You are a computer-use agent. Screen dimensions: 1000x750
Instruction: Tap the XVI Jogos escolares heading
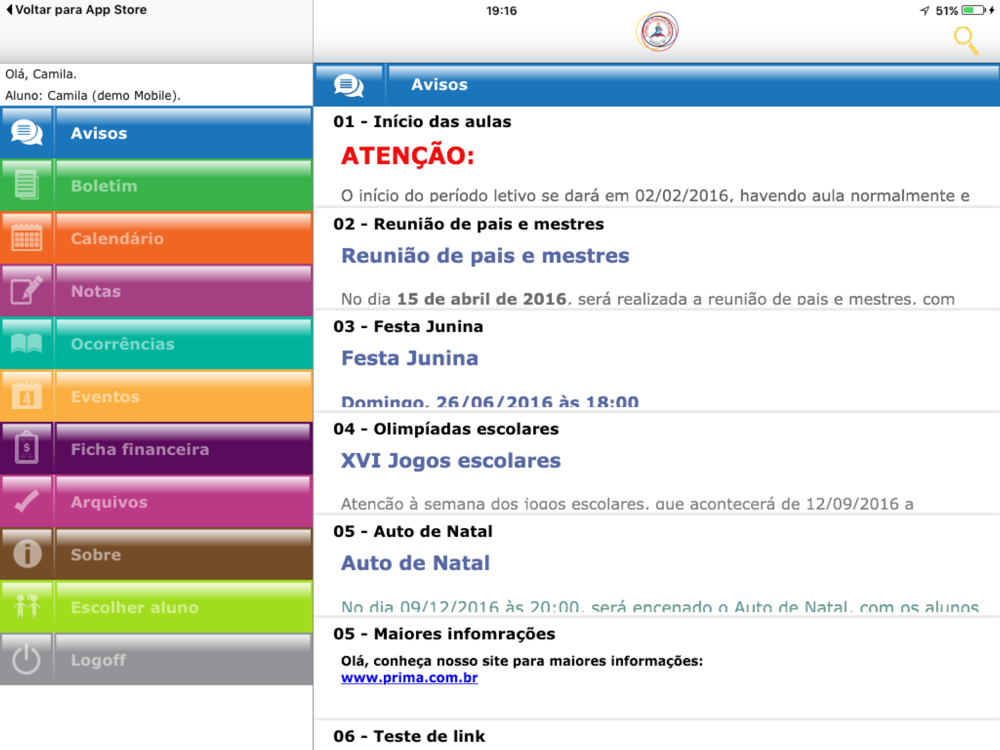(451, 460)
